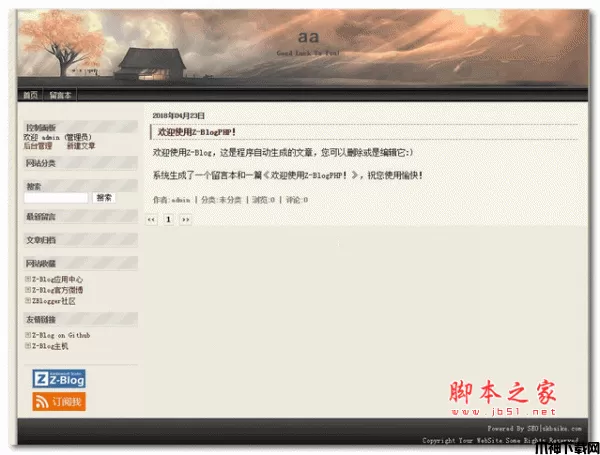
Task: Open Z-Blog官方微博 link
Action: click(57, 290)
